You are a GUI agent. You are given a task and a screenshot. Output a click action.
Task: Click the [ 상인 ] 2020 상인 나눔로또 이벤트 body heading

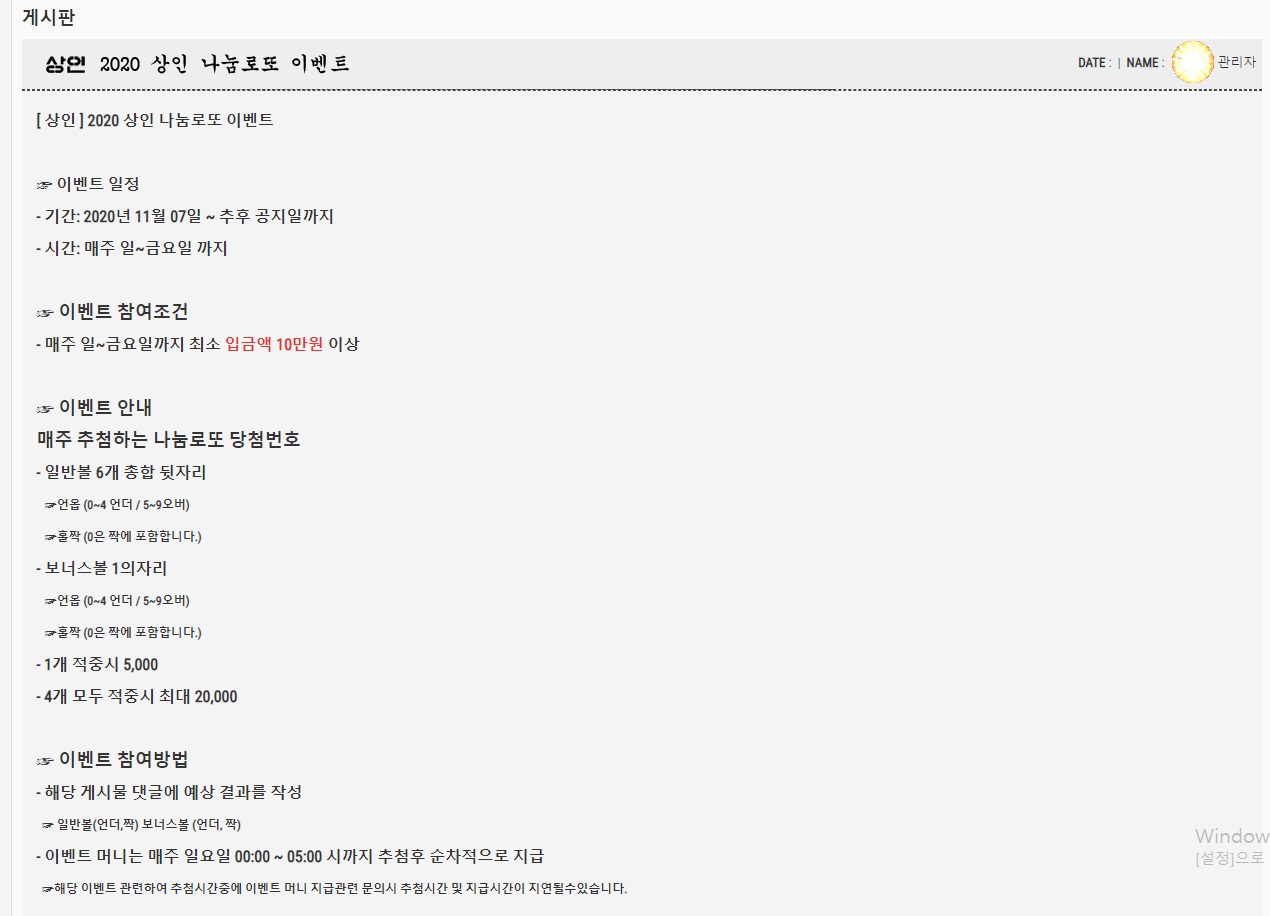click(x=154, y=120)
